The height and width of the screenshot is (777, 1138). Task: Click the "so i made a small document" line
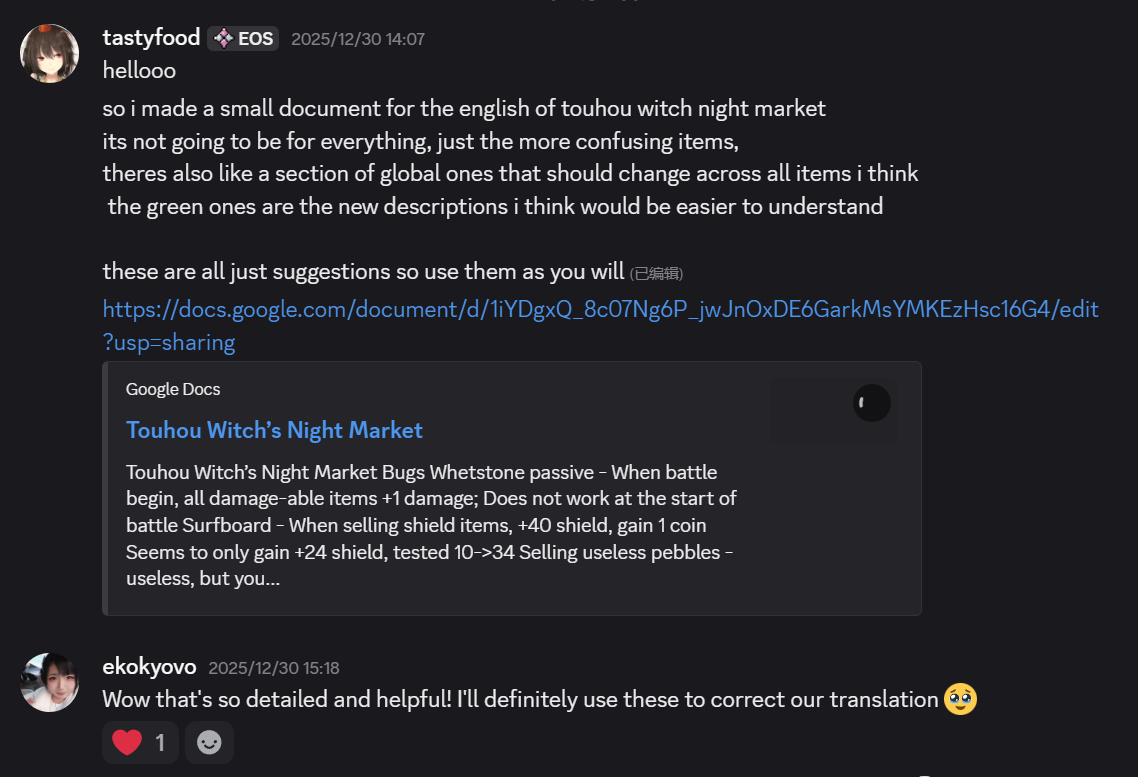[464, 108]
